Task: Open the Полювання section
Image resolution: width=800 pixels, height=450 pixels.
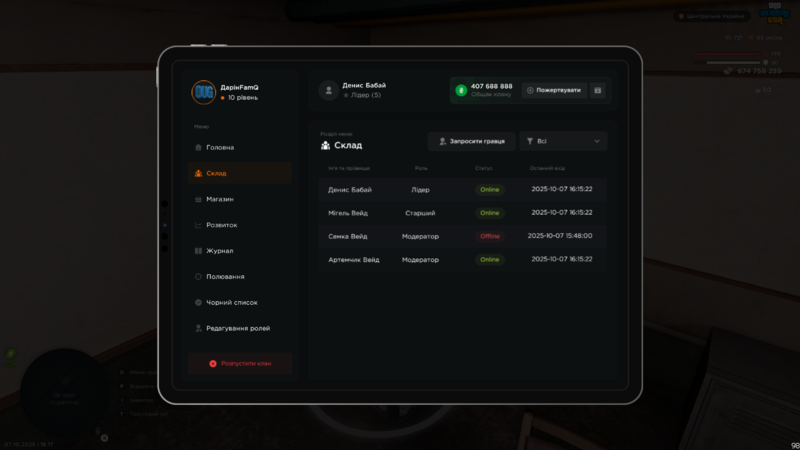Action: coord(239,277)
